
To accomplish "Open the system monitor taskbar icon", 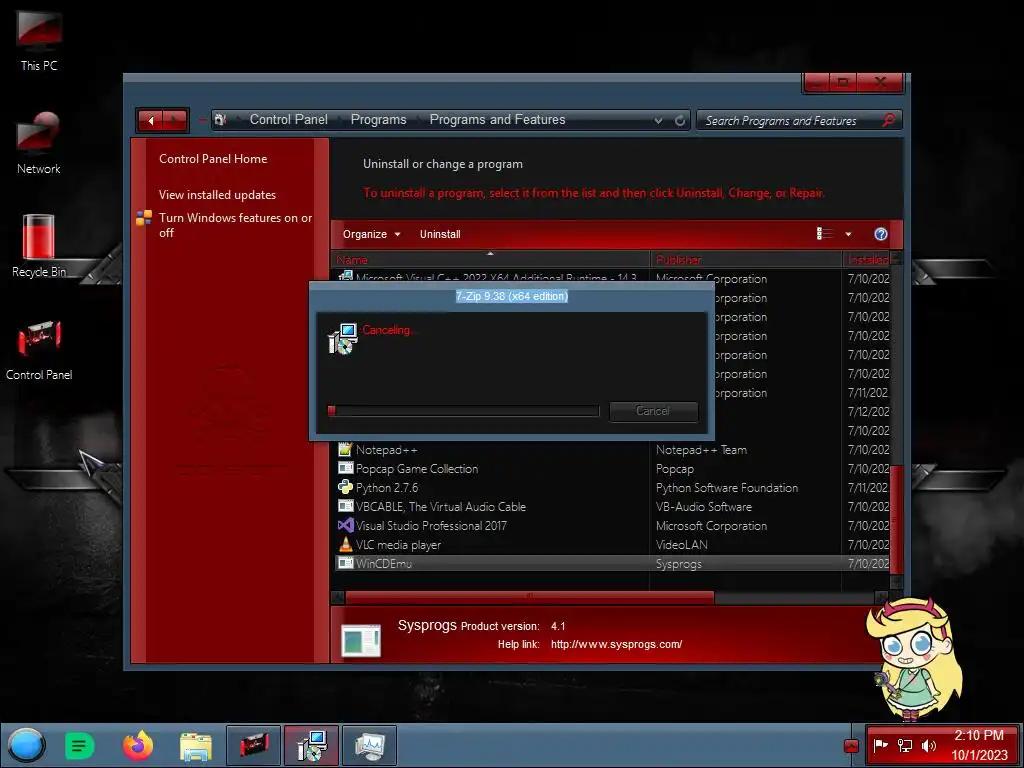I will pos(369,745).
